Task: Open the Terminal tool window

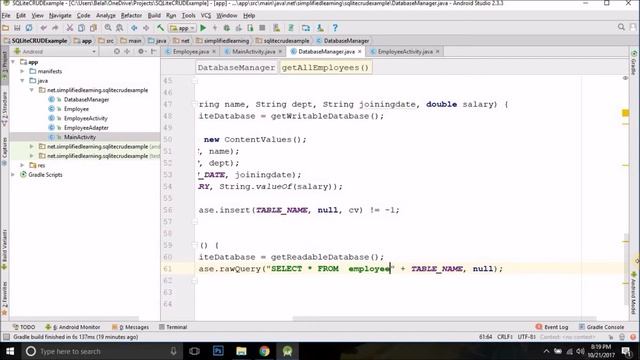Action: pyautogui.click(x=173, y=327)
